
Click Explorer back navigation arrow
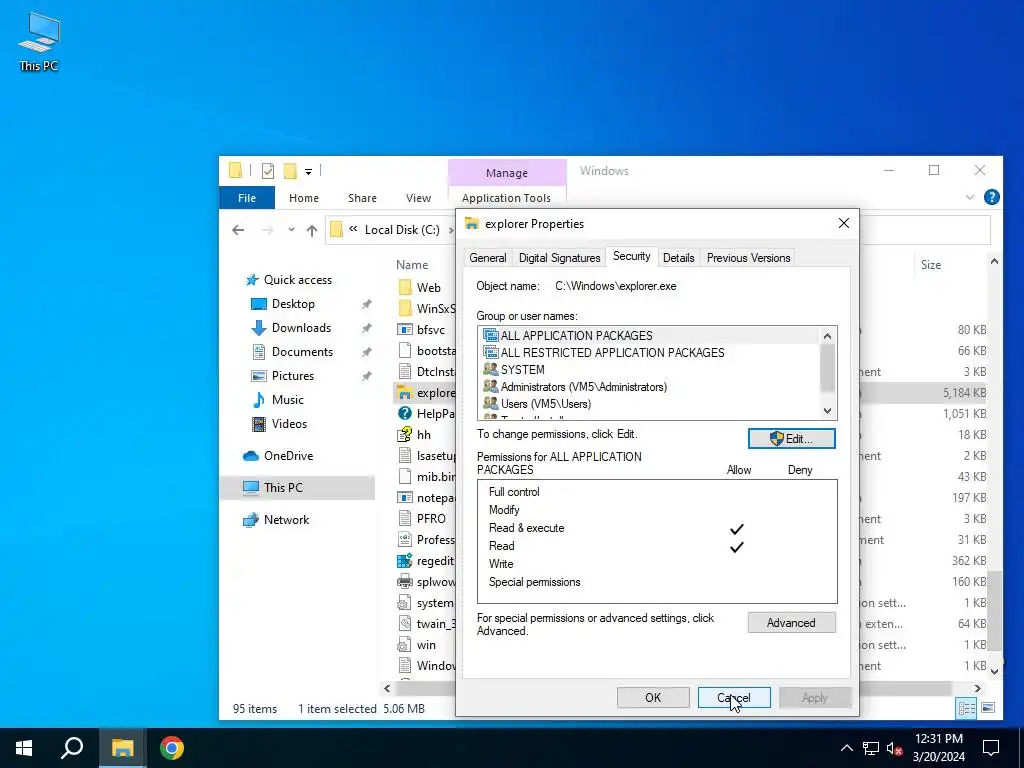point(238,230)
